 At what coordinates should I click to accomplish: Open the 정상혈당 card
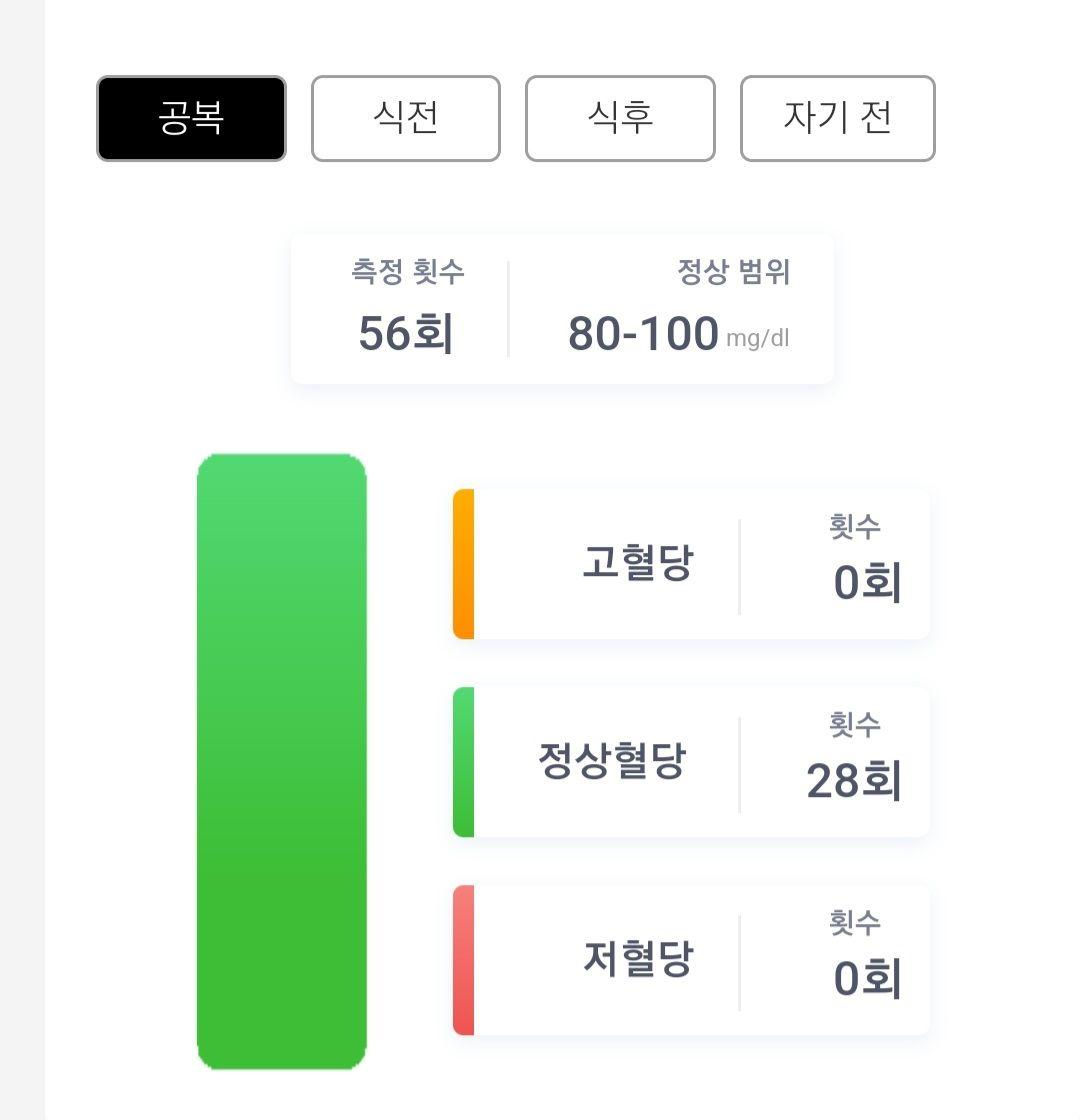pyautogui.click(x=691, y=761)
